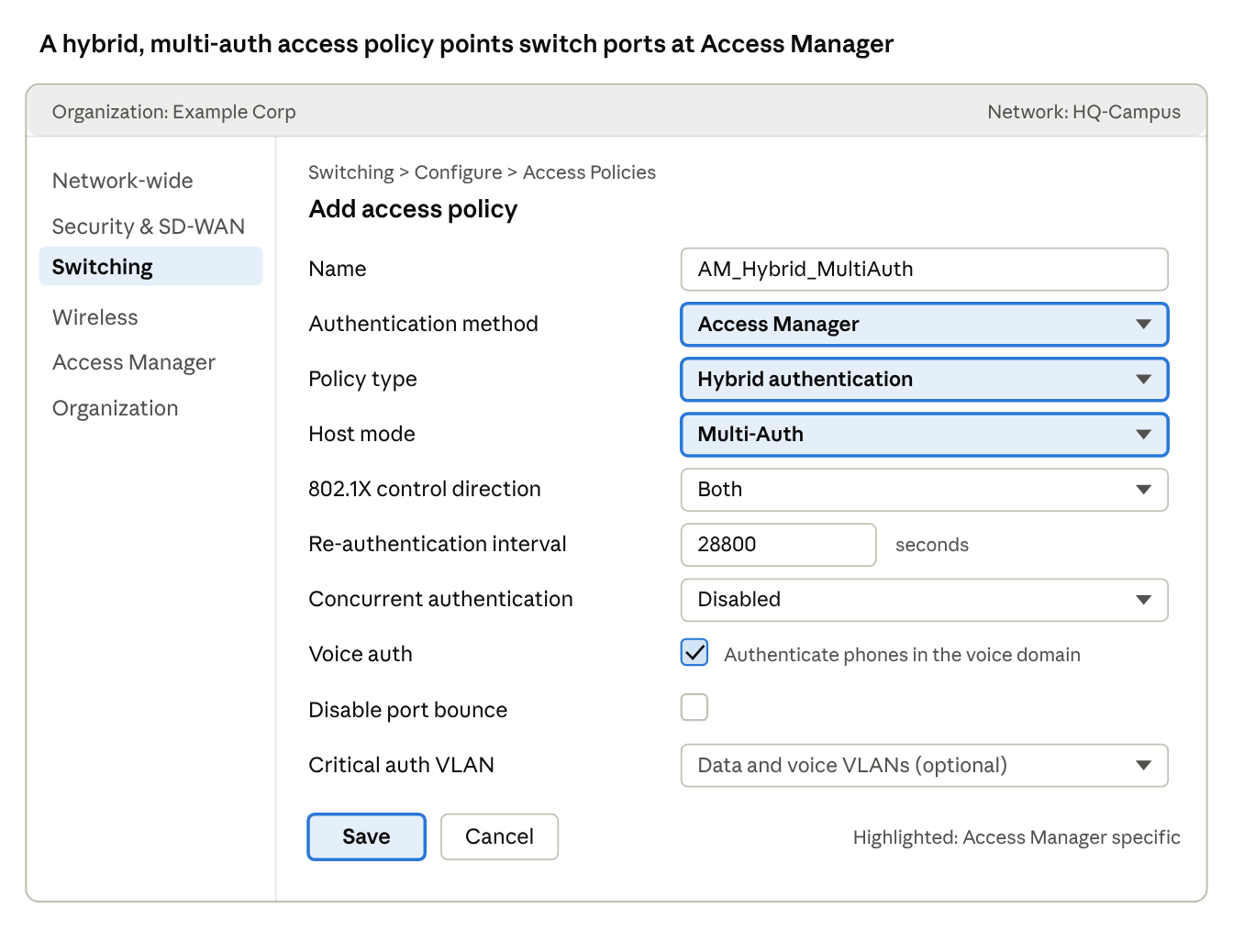Click the Configure breadcrumb
This screenshot has width=1233, height=952.
pos(458,172)
